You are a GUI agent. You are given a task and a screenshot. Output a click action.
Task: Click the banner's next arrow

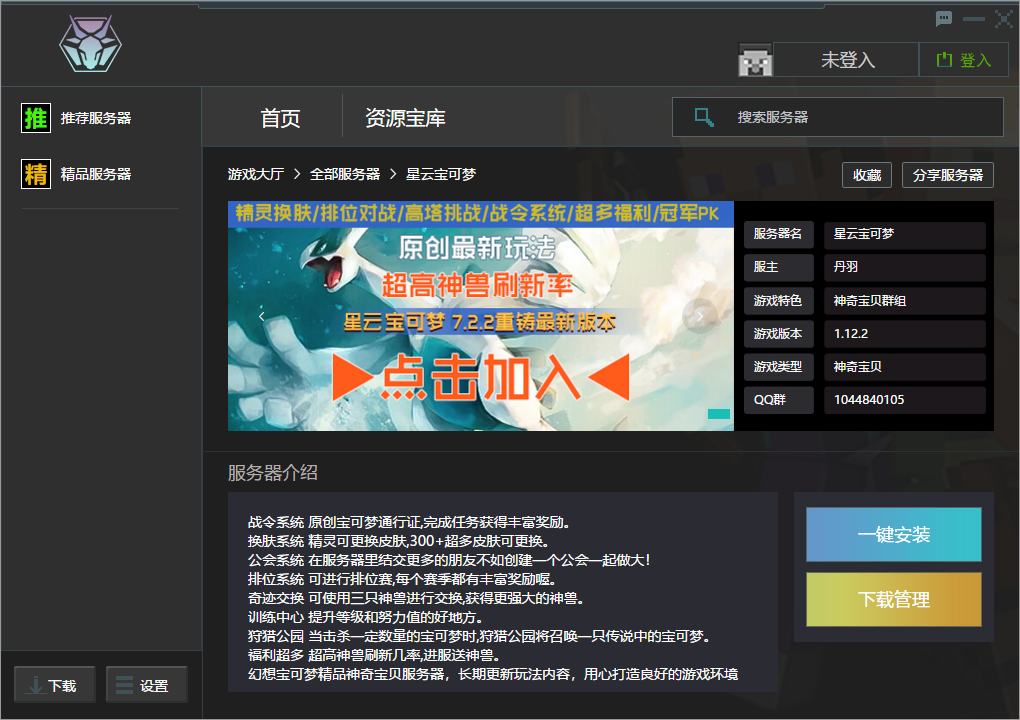click(x=698, y=316)
